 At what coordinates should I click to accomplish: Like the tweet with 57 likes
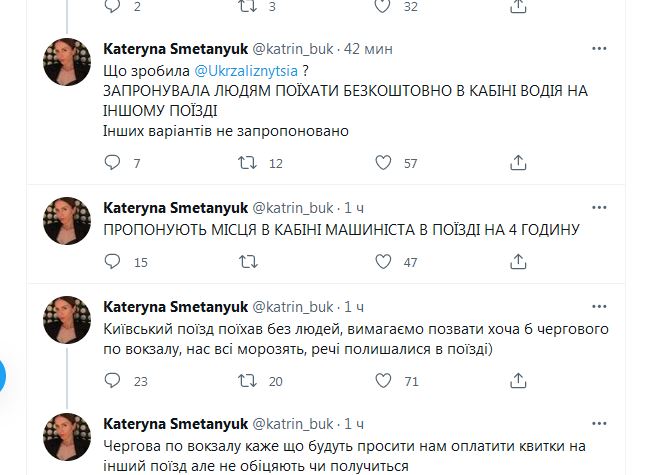click(x=382, y=163)
